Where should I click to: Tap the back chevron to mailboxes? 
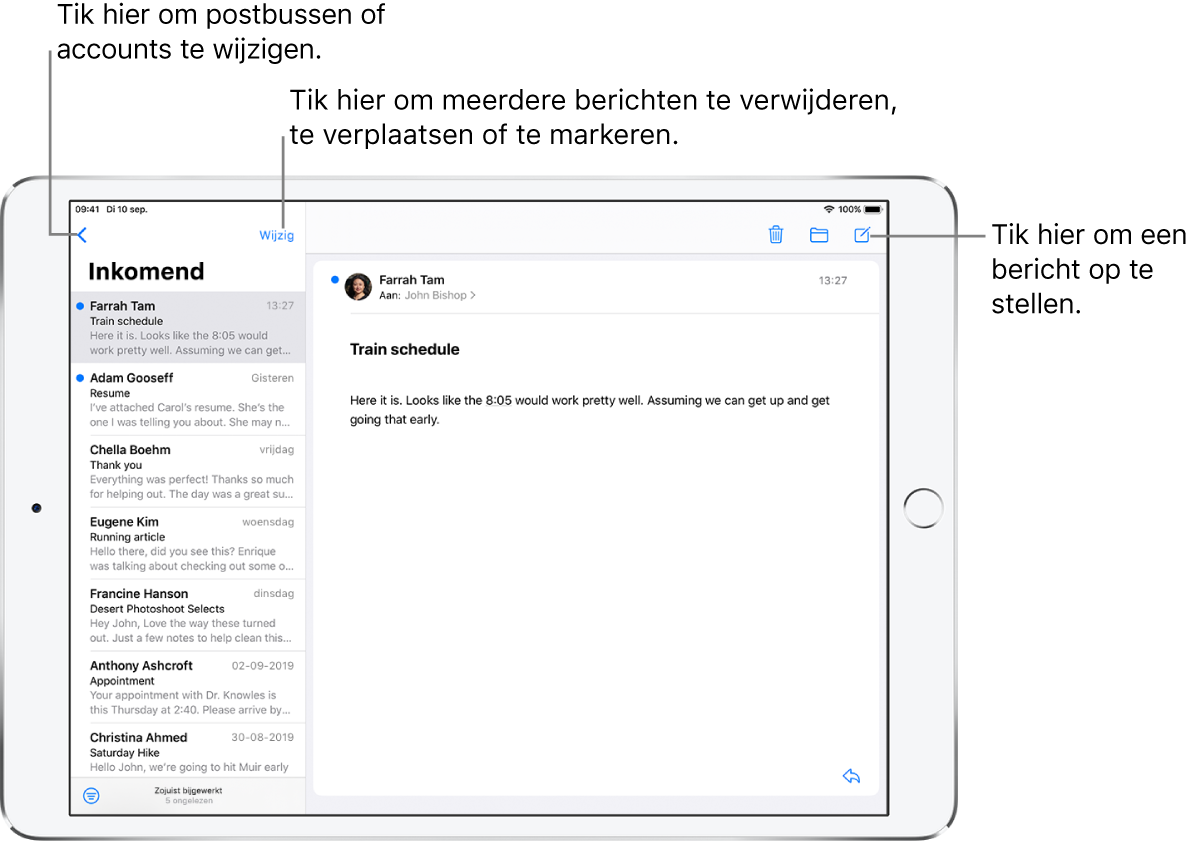pyautogui.click(x=82, y=236)
